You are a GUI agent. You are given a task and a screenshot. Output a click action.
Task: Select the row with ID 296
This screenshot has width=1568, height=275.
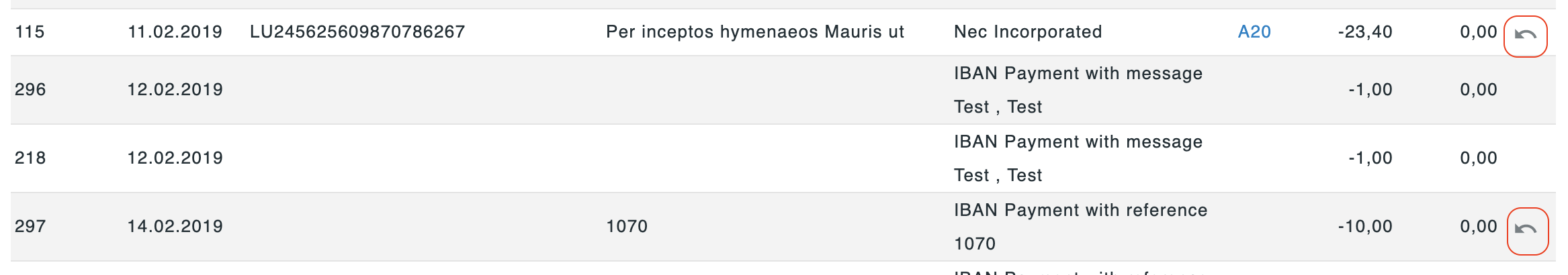click(783, 90)
